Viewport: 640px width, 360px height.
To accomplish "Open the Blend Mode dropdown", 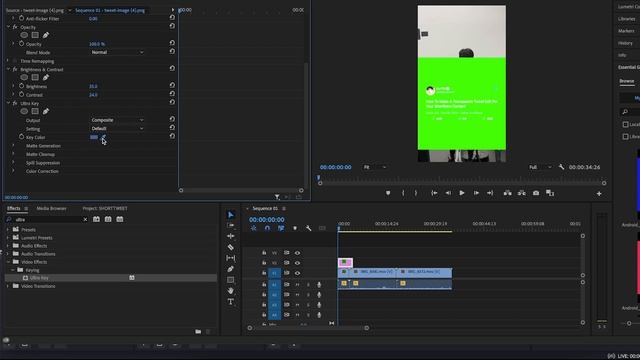I will click(117, 52).
